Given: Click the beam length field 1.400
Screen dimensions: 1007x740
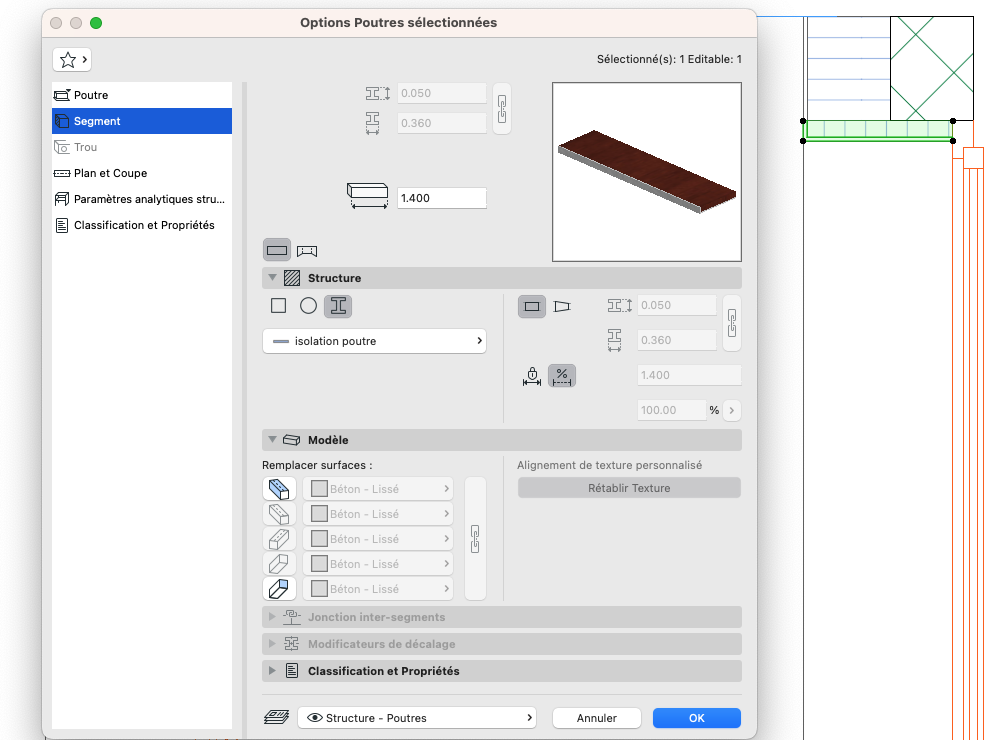Looking at the screenshot, I should (441, 198).
